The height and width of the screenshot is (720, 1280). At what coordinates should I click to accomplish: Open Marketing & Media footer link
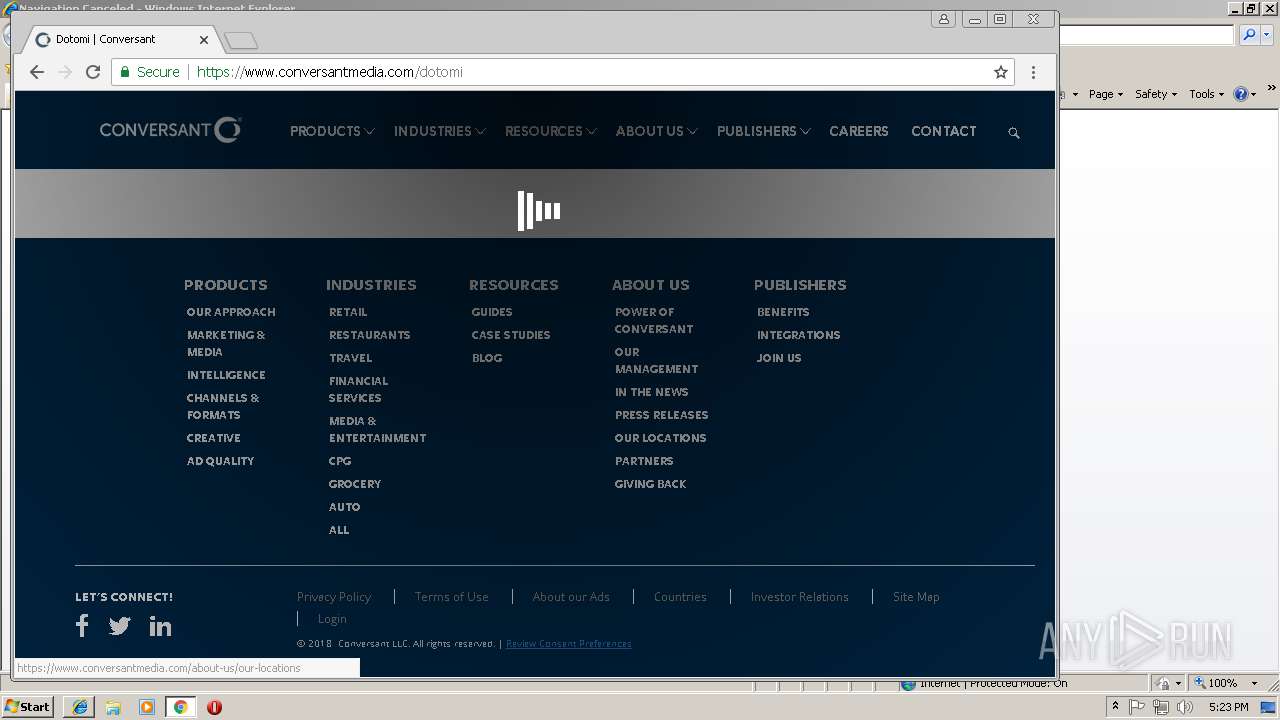pyautogui.click(x=226, y=343)
